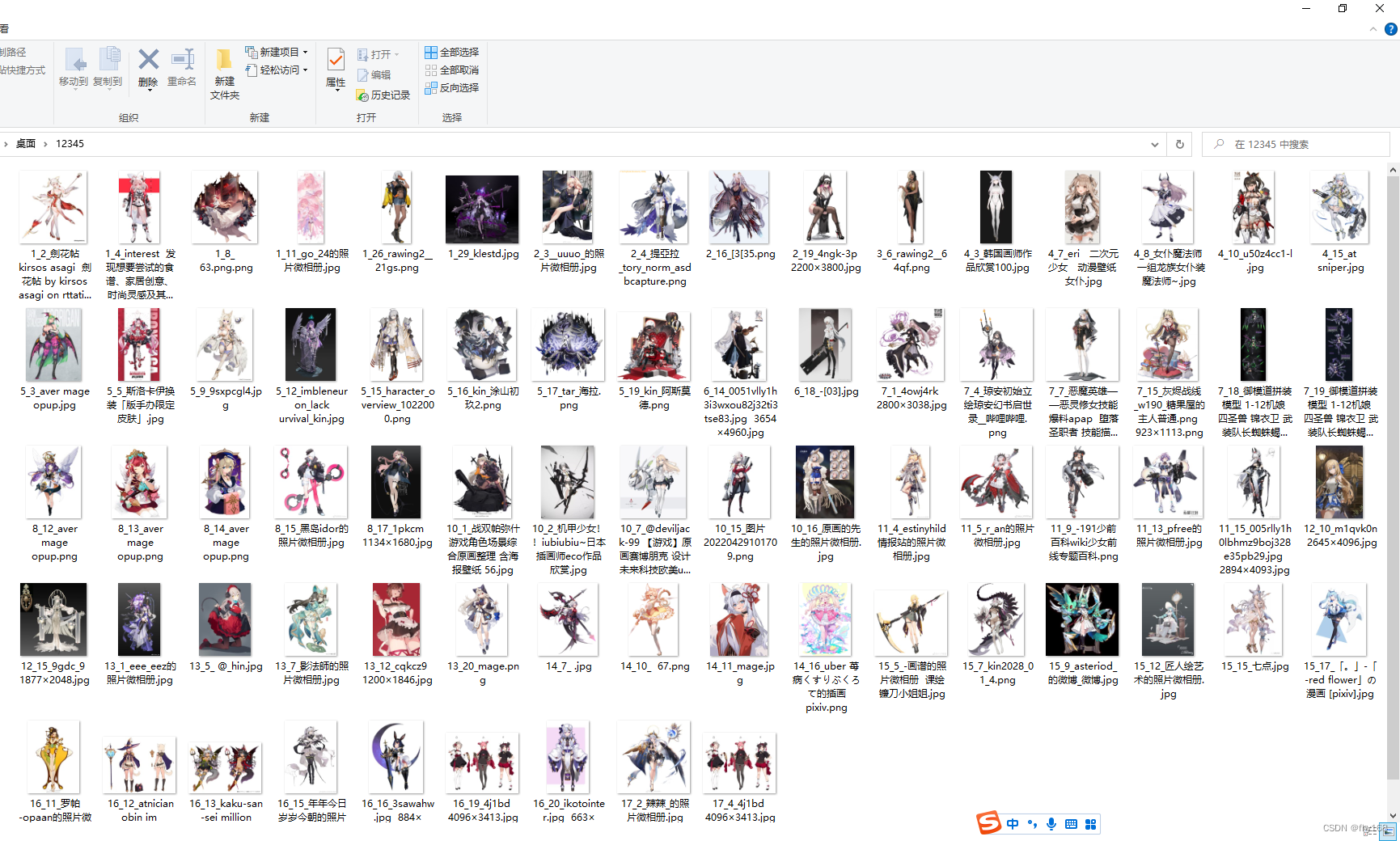Screen dimensions: 1400x841
Task: Click file name 16_19_4j1bd 4096×3413.jpg
Action: coord(483,810)
